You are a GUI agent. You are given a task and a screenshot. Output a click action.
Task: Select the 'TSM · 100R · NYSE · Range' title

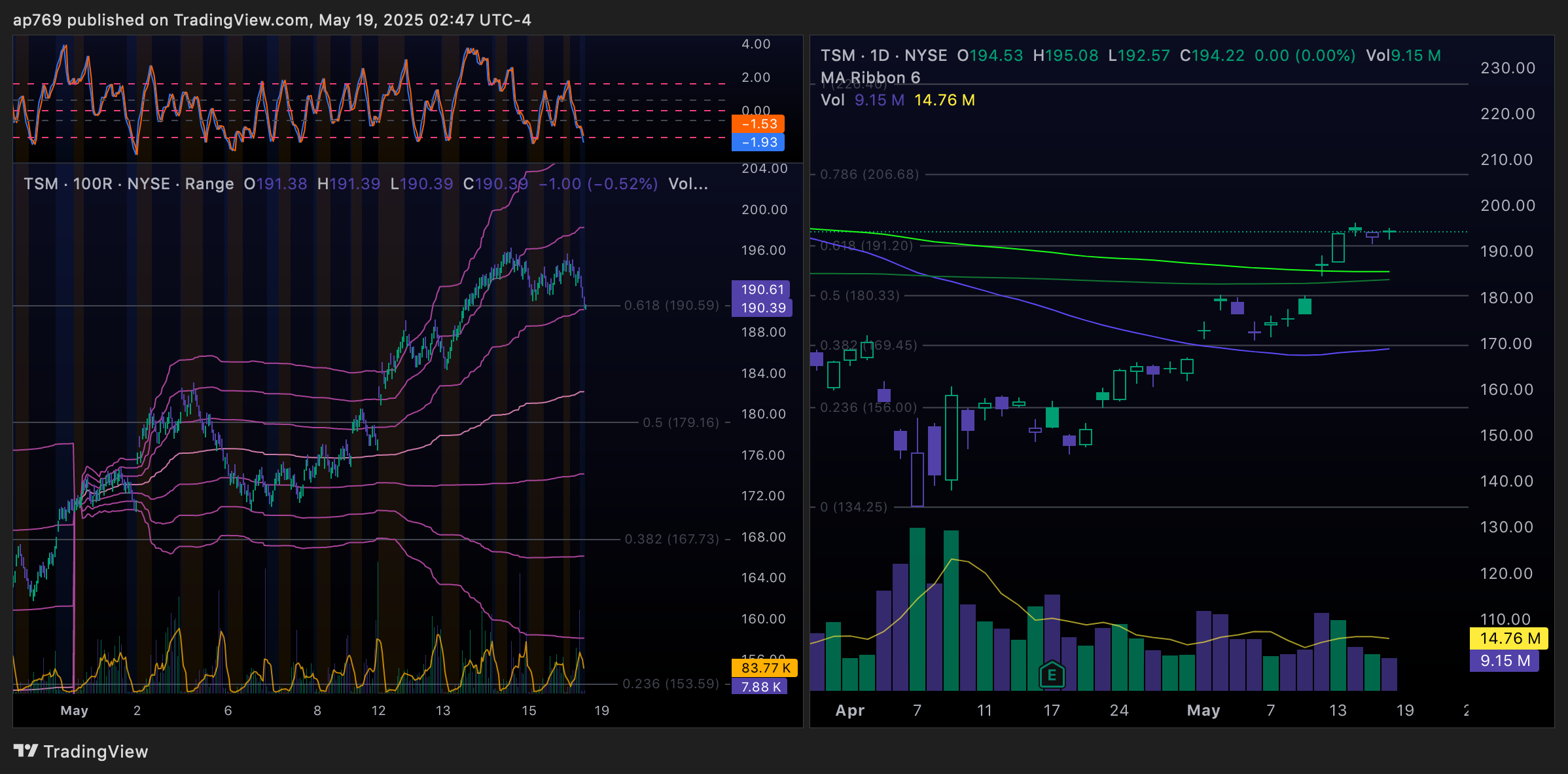[x=129, y=184]
